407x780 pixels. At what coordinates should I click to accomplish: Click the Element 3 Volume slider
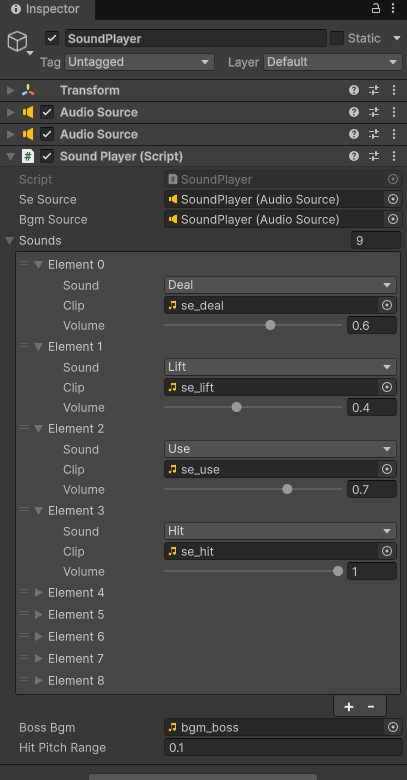[253, 571]
